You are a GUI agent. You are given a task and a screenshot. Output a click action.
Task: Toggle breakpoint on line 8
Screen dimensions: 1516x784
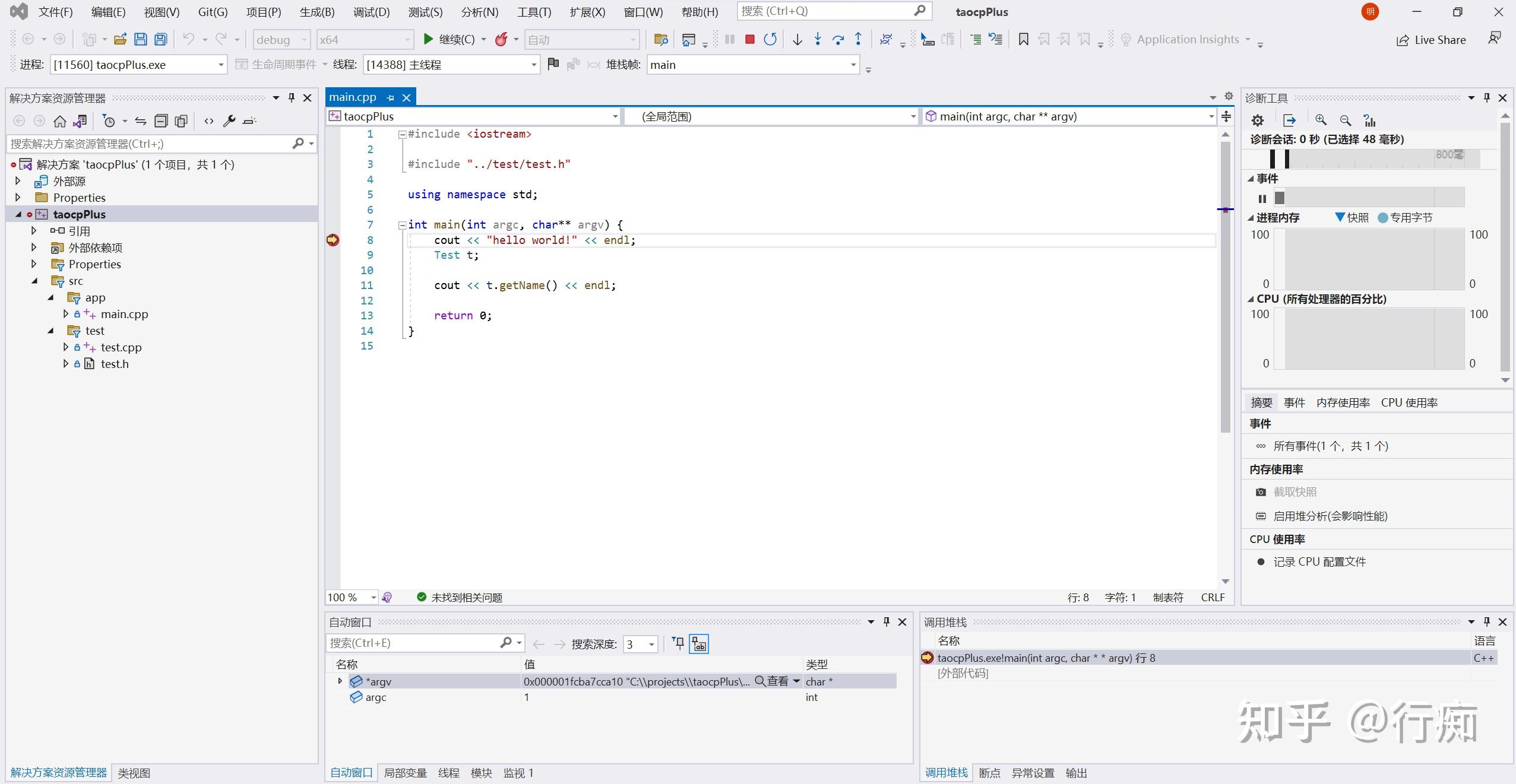pos(333,240)
